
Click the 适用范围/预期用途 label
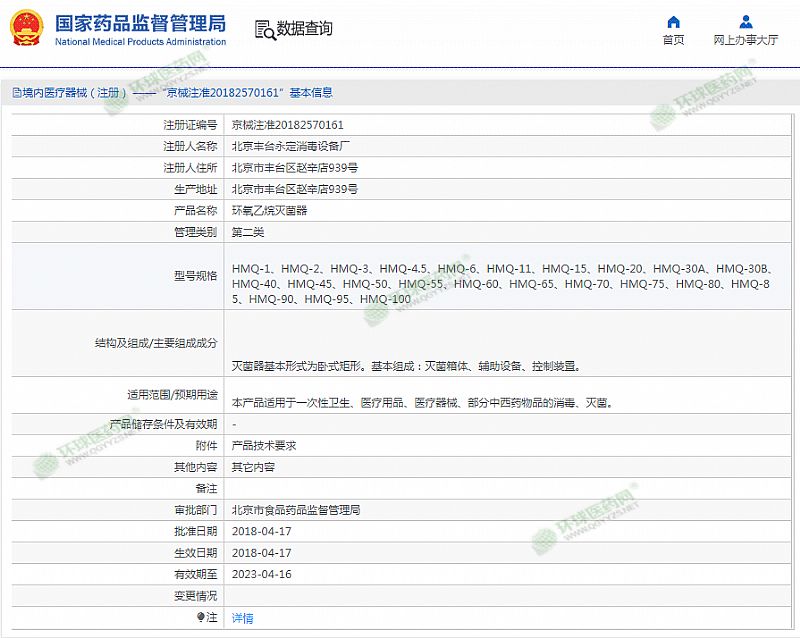[172, 395]
